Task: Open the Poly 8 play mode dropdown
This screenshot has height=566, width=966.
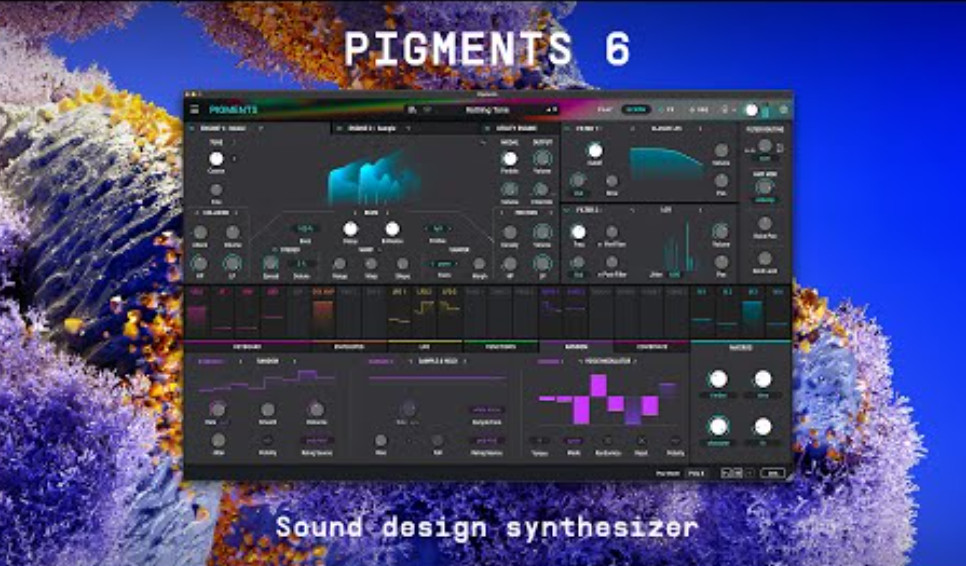Action: (x=696, y=473)
